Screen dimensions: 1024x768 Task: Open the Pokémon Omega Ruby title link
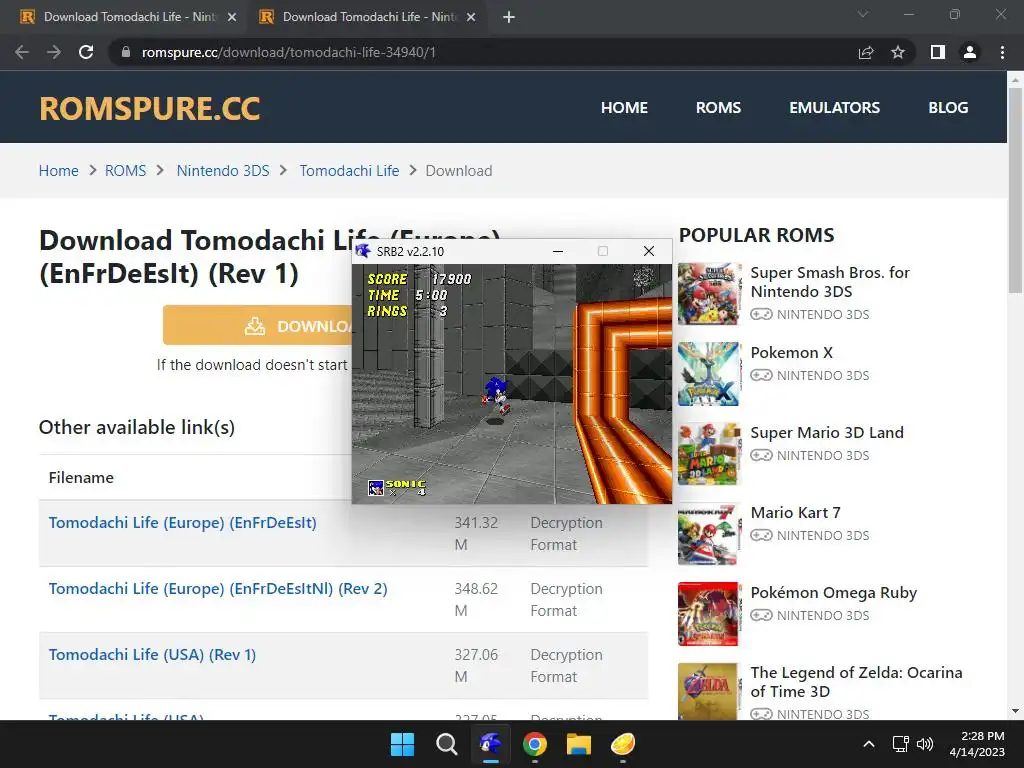833,593
